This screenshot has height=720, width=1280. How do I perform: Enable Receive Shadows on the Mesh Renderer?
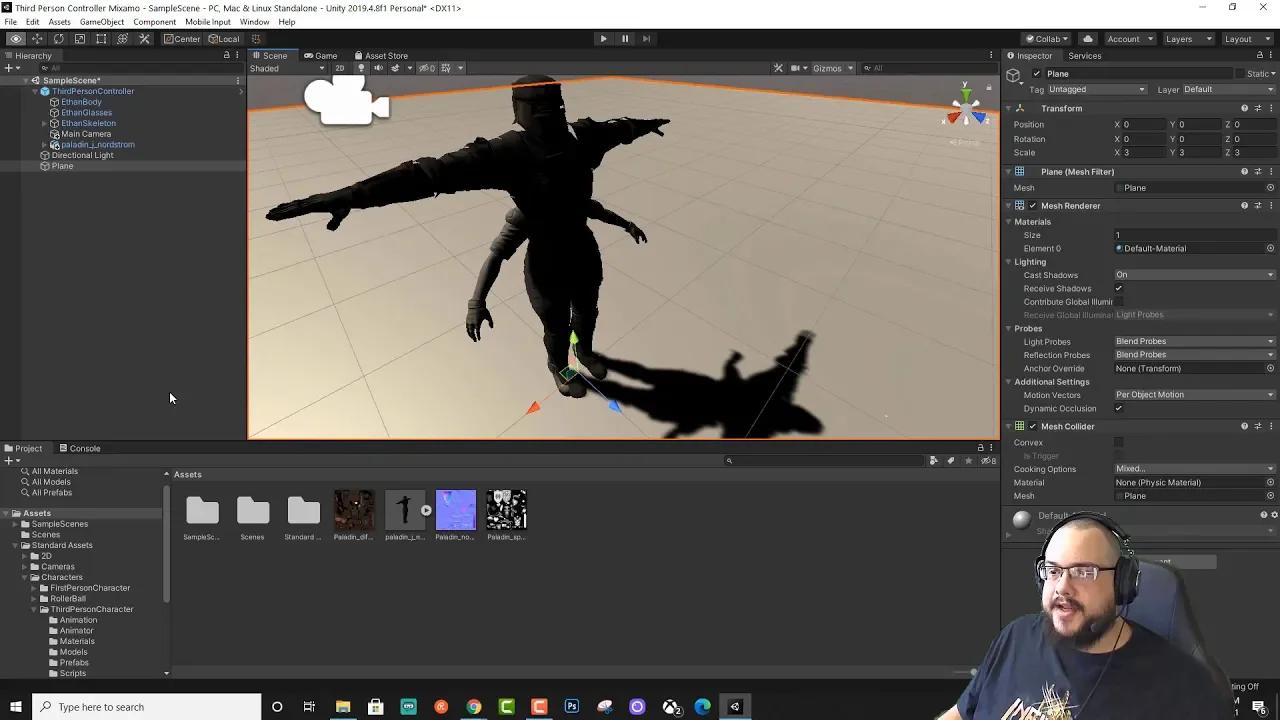pyautogui.click(x=1118, y=288)
